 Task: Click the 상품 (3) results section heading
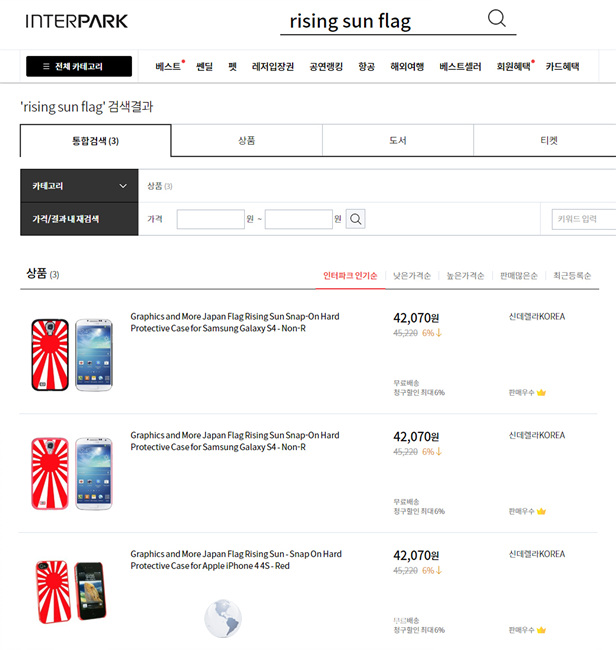pos(43,274)
